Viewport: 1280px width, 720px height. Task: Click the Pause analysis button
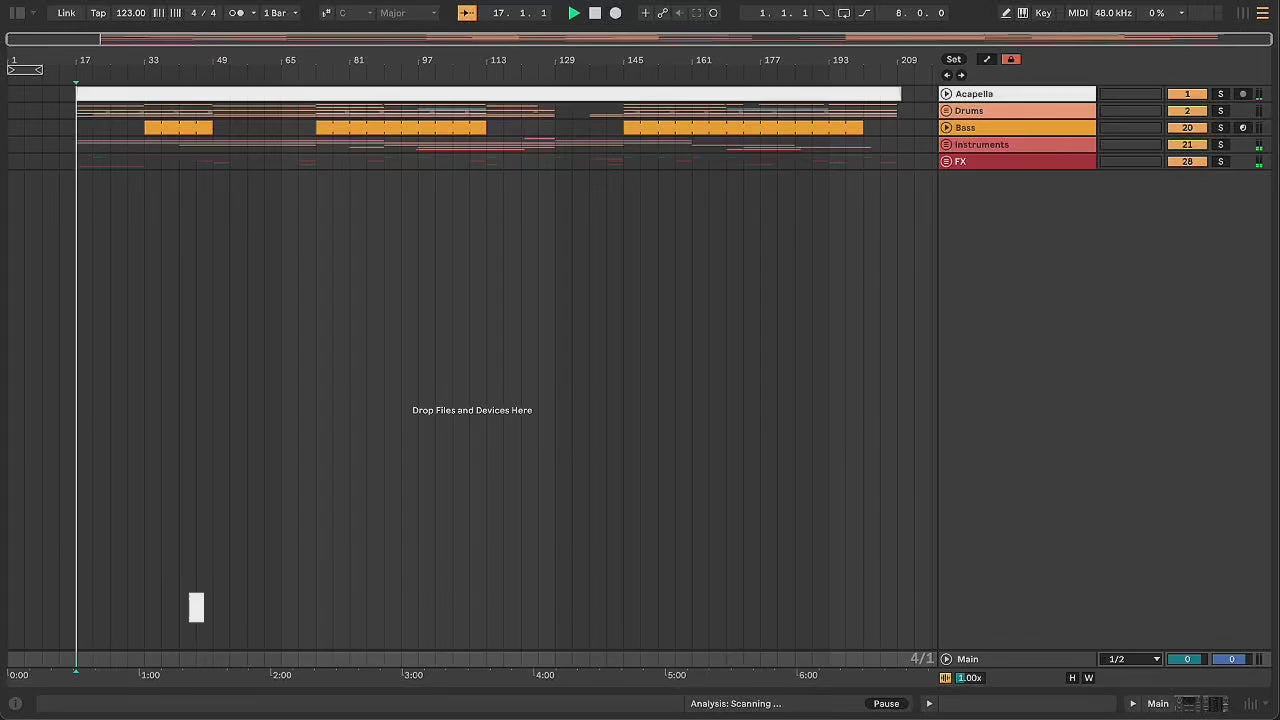886,704
